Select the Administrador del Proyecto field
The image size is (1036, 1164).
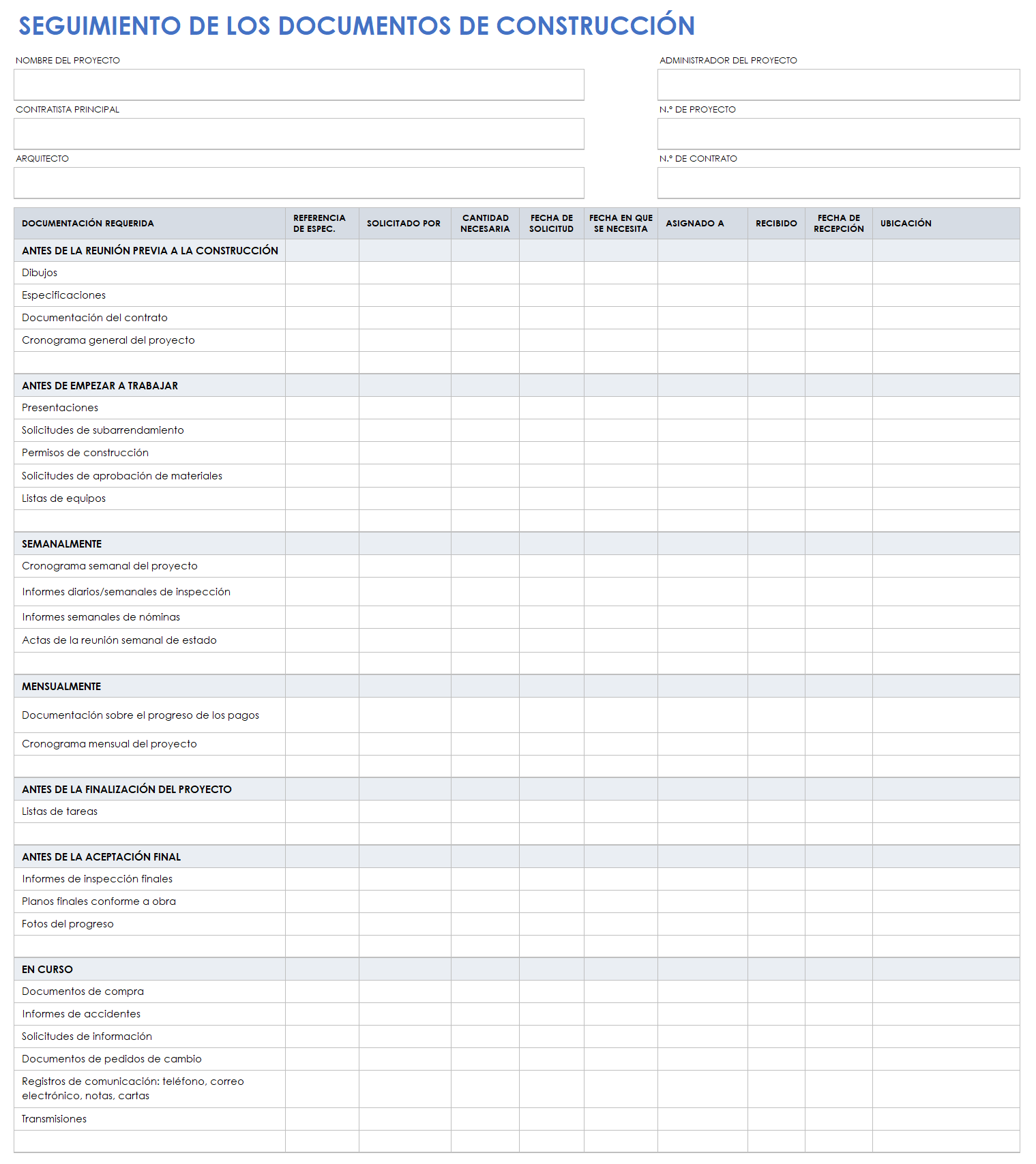pos(838,85)
